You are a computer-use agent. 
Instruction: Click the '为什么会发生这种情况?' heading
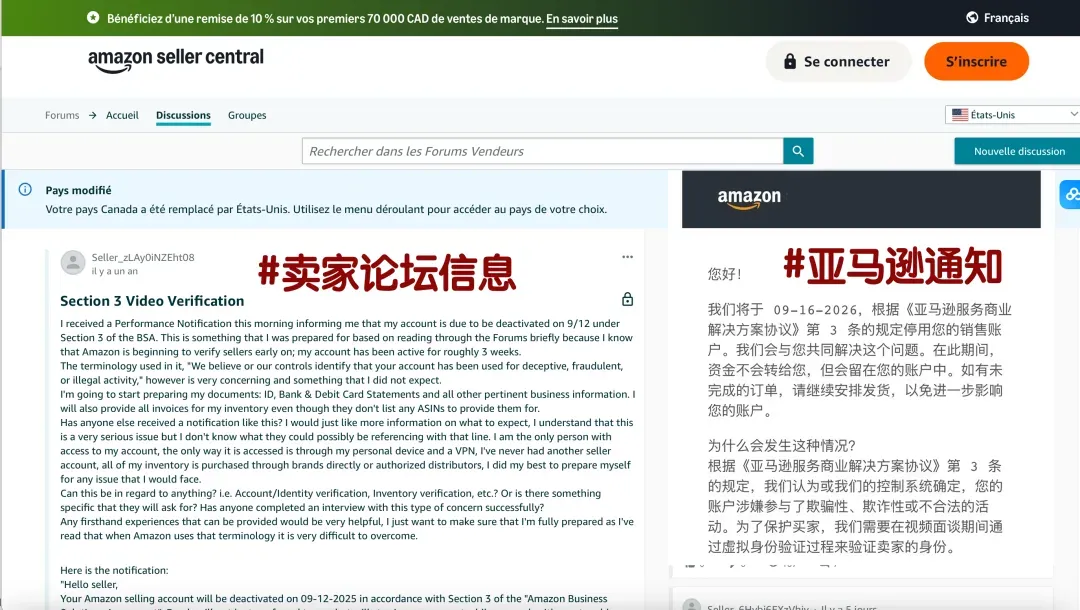[782, 445]
